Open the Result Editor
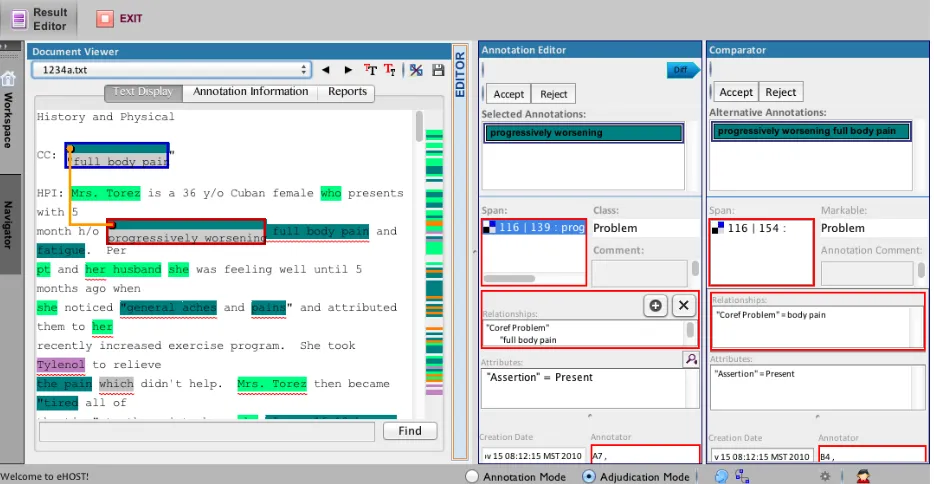 click(x=39, y=19)
